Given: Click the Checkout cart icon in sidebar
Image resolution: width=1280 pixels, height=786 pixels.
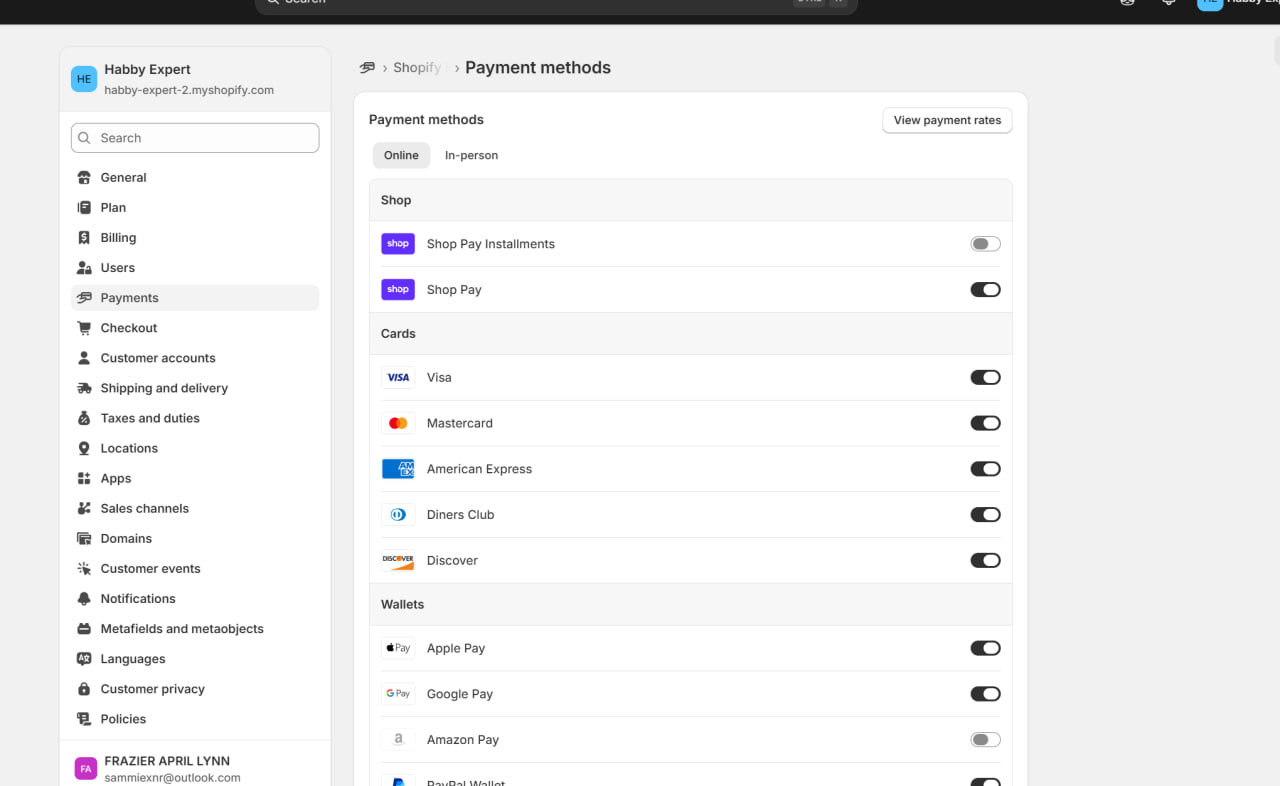Looking at the screenshot, I should [x=84, y=328].
